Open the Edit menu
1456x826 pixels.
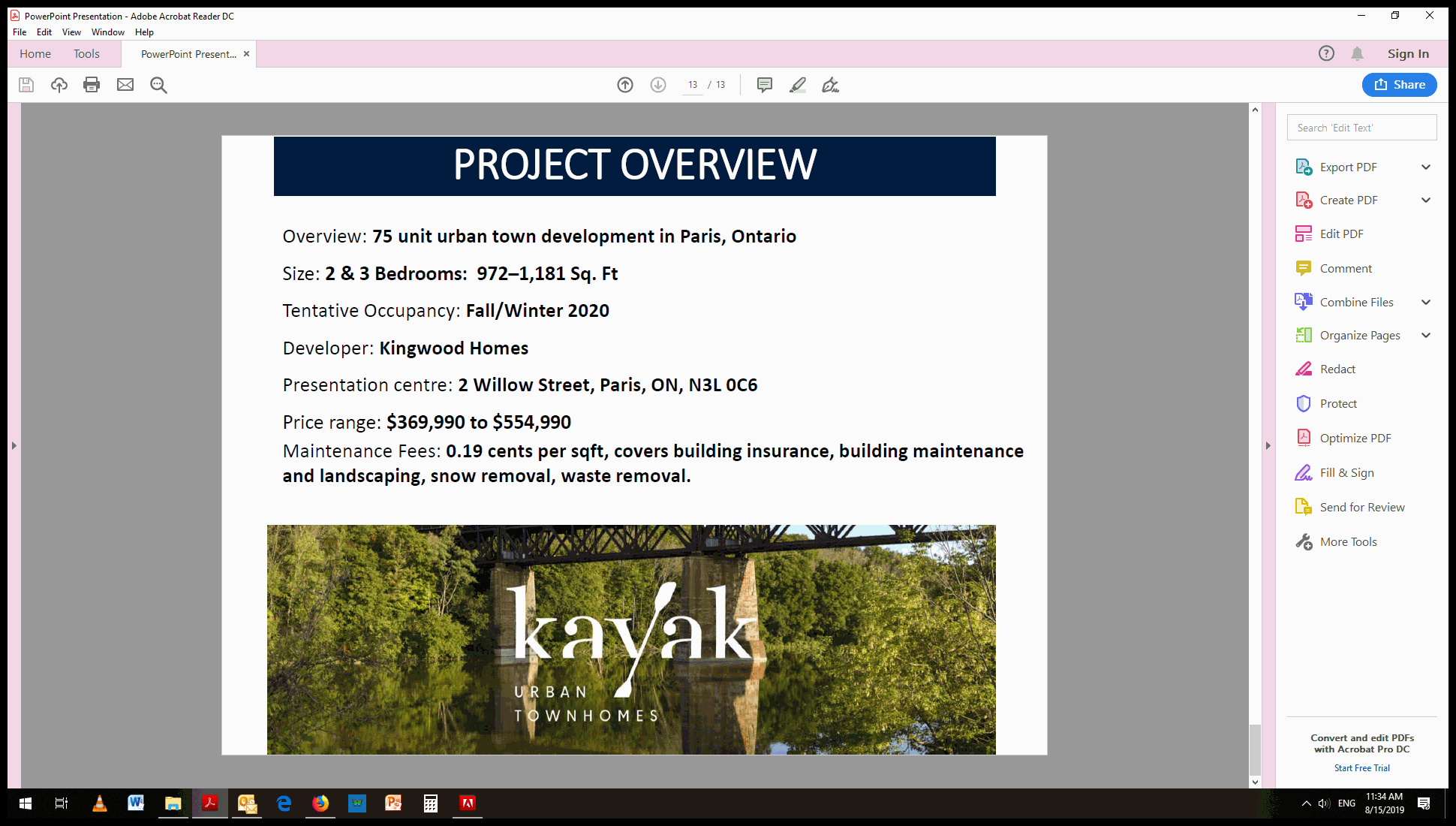(44, 32)
